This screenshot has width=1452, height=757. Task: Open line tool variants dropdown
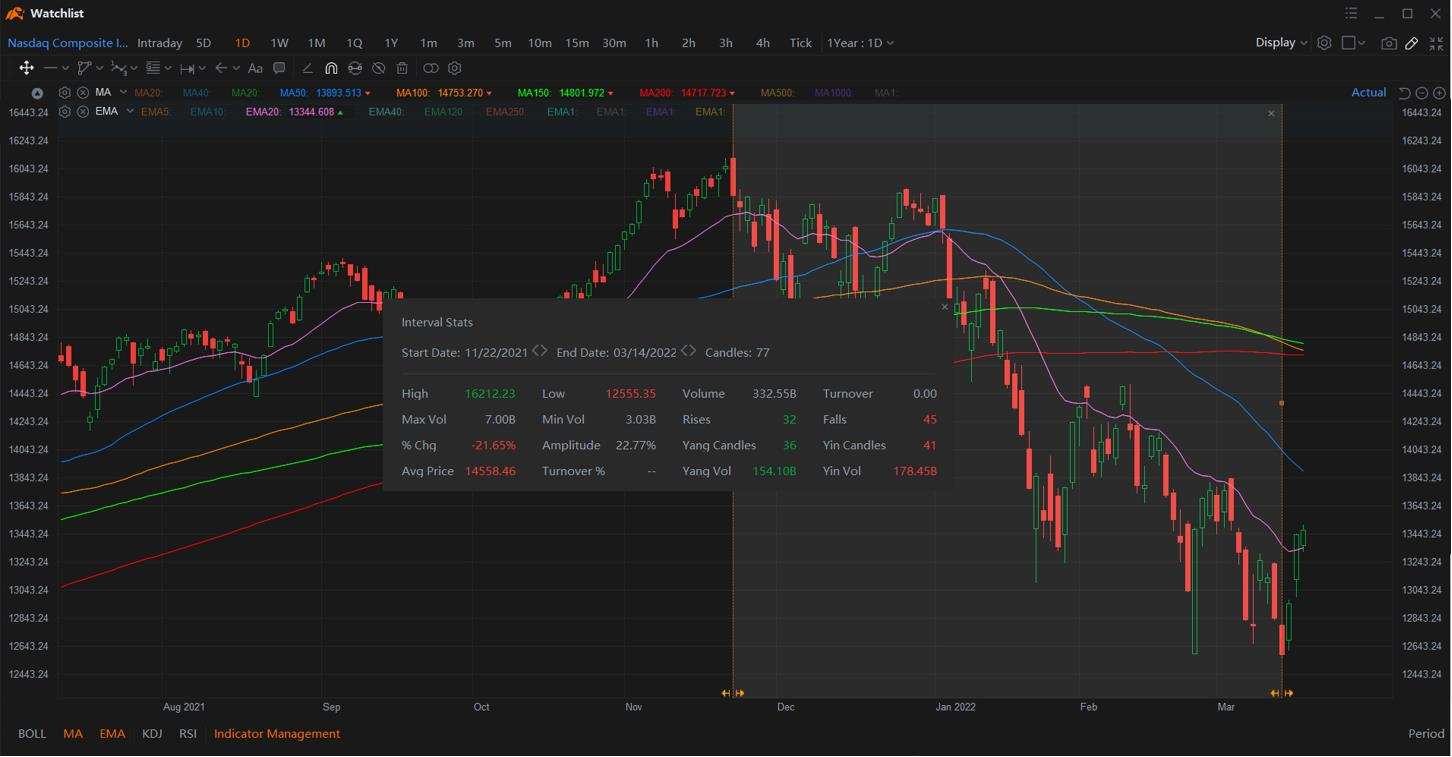point(65,69)
